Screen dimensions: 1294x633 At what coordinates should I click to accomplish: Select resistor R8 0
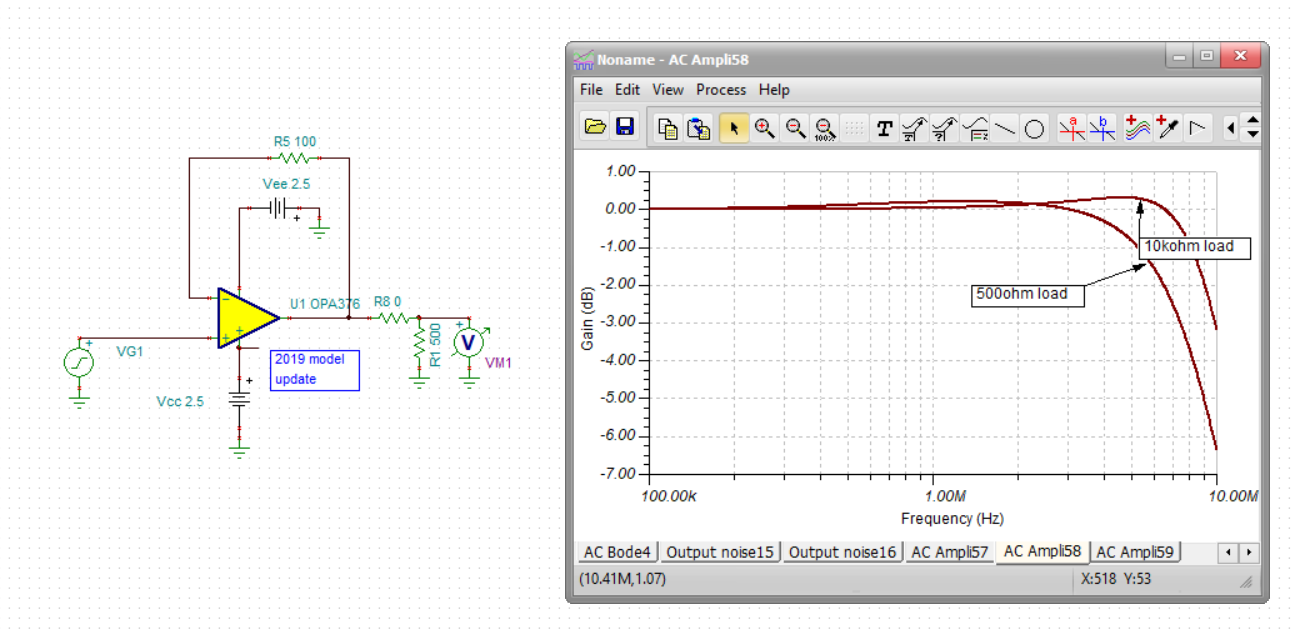pos(393,318)
